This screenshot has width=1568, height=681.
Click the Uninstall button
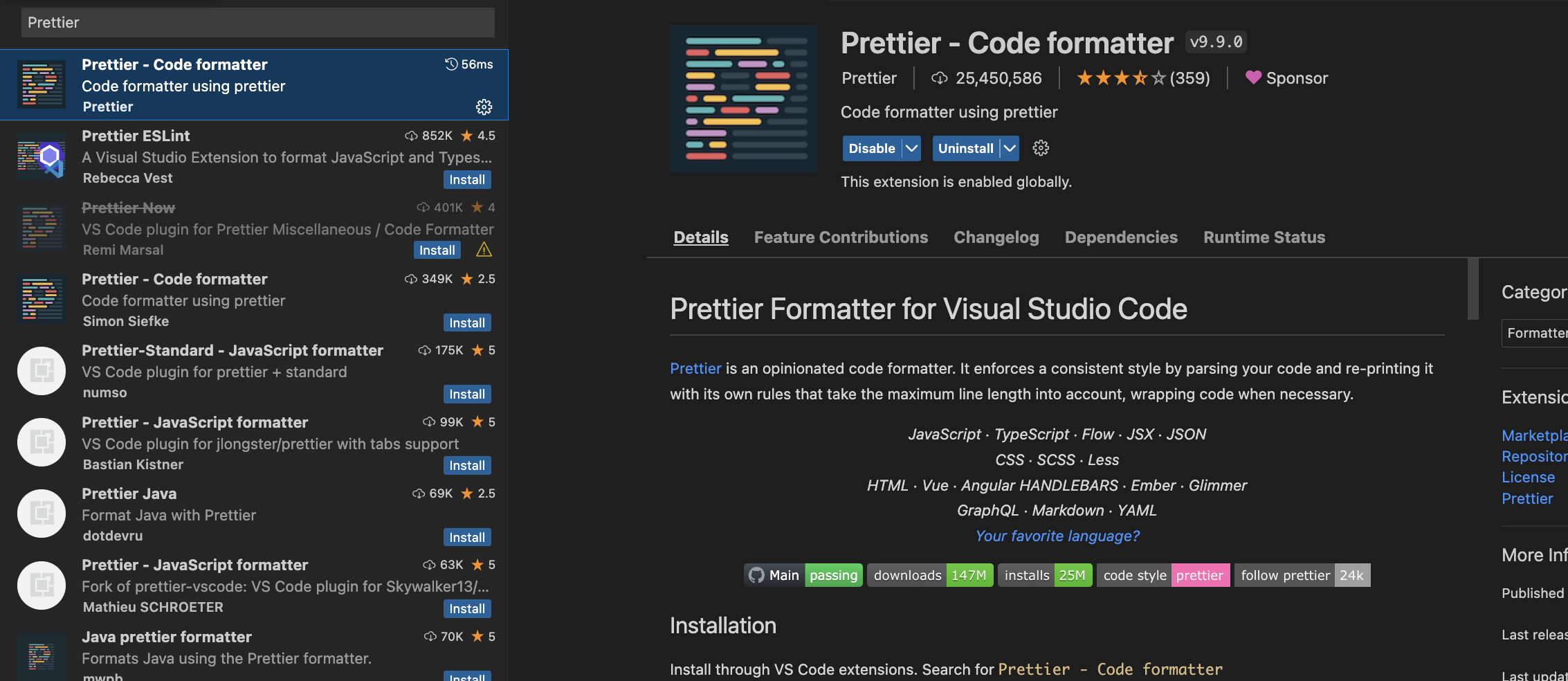[966, 148]
